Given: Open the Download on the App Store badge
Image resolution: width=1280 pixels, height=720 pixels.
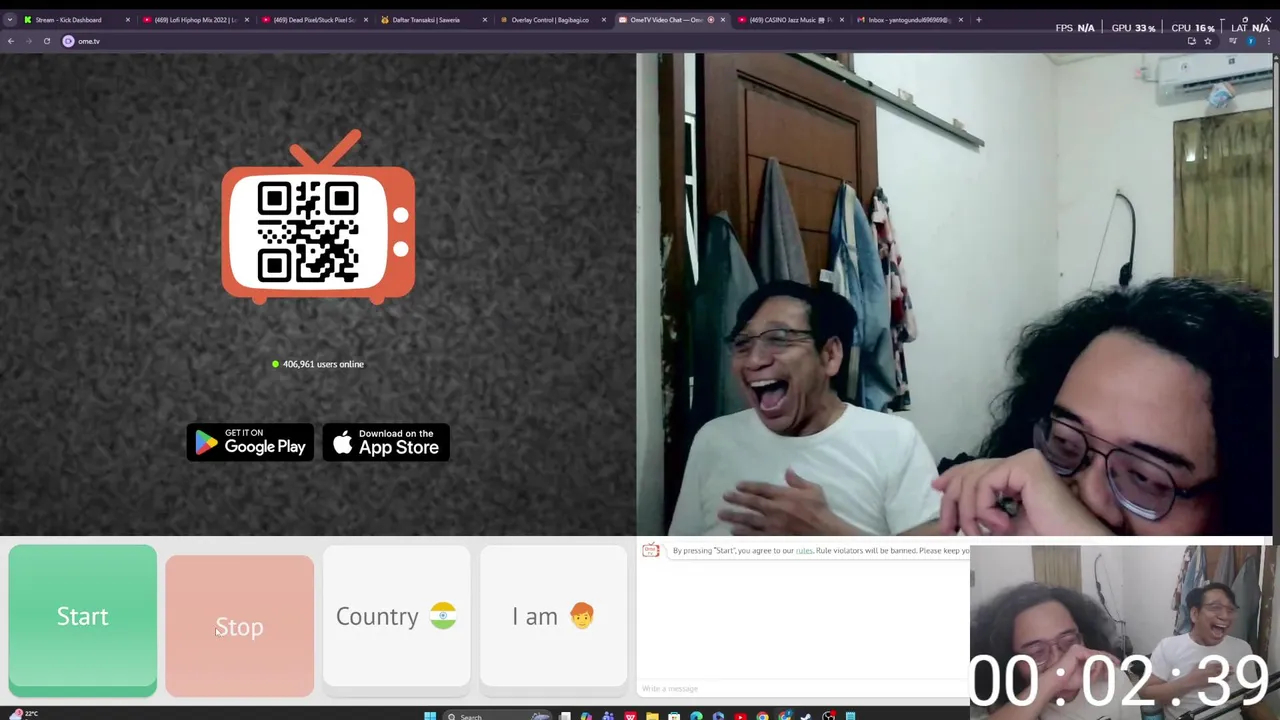Looking at the screenshot, I should coord(386,443).
